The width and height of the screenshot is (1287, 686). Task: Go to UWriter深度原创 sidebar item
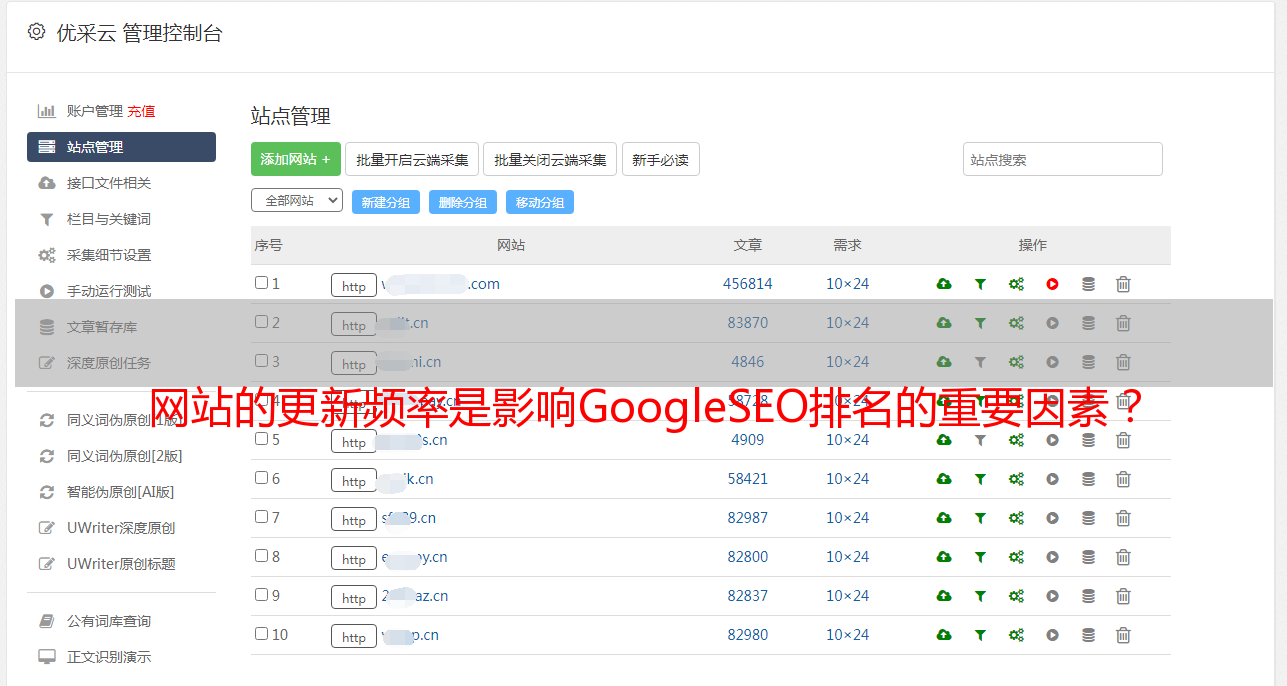pyautogui.click(x=120, y=528)
